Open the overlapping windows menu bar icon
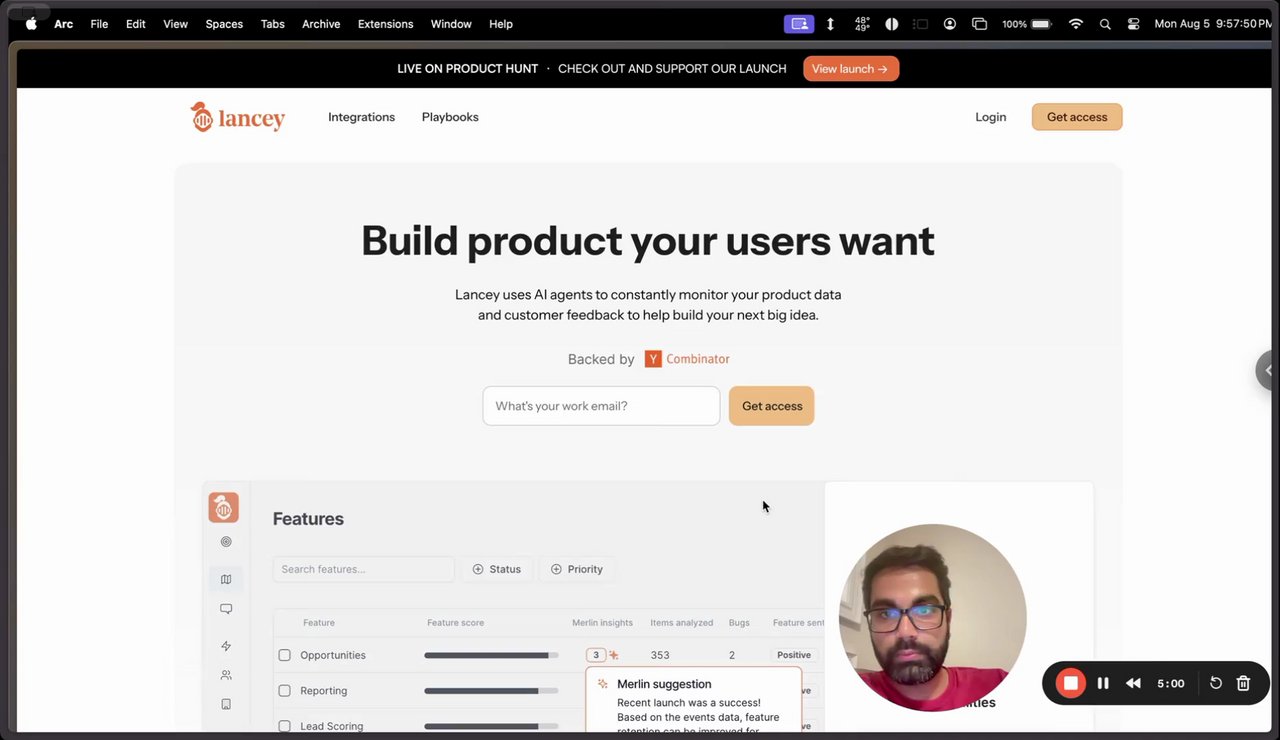The width and height of the screenshot is (1280, 740). coord(979,24)
